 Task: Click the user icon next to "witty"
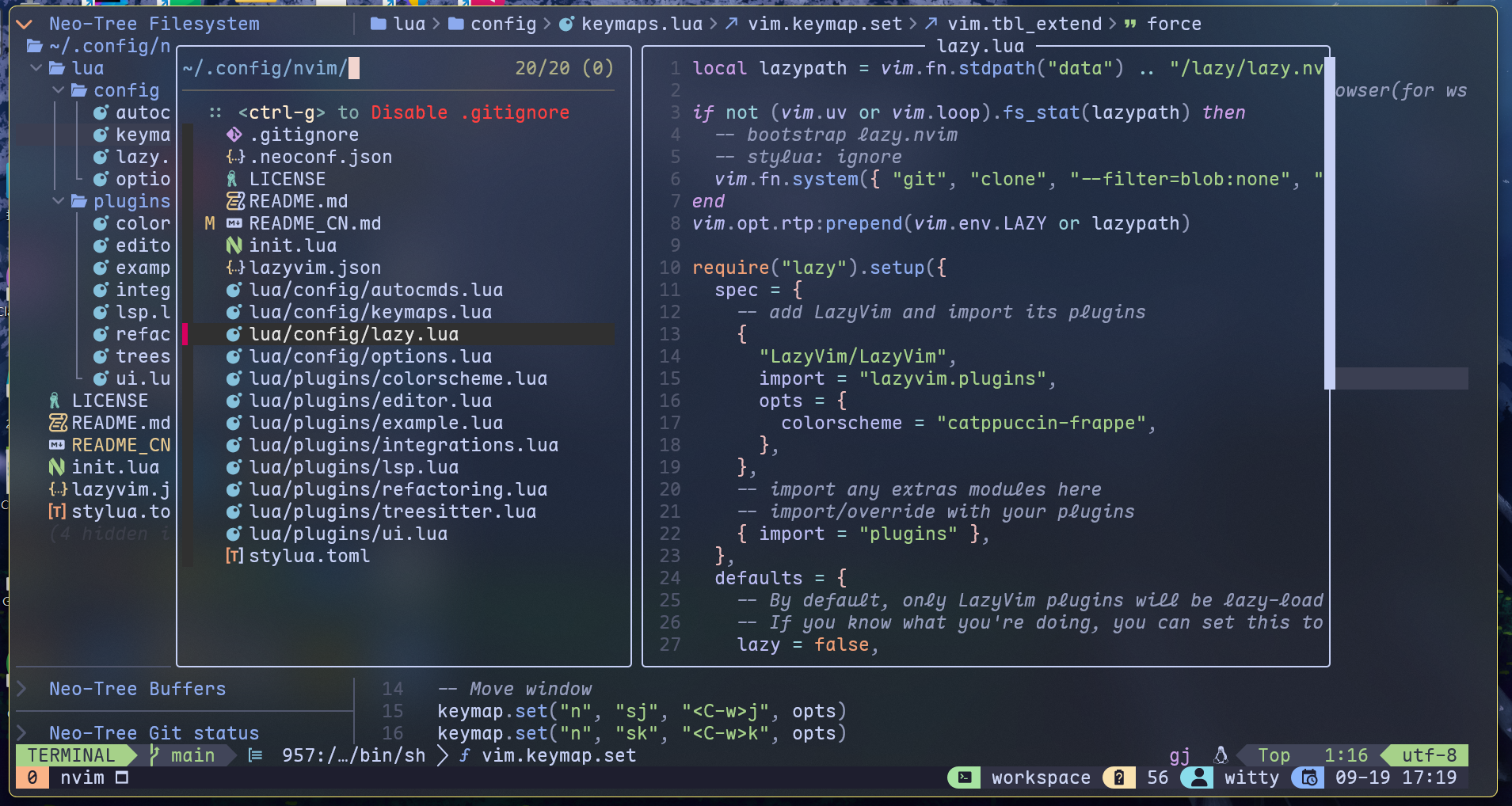(1198, 777)
